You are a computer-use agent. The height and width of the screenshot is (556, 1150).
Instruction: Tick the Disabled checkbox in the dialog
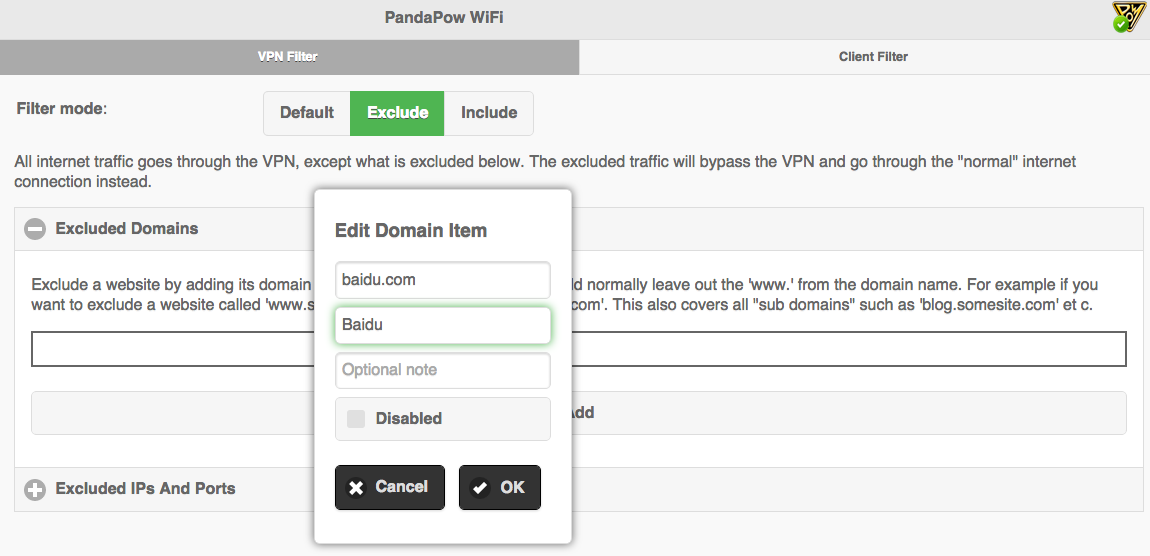[356, 419]
